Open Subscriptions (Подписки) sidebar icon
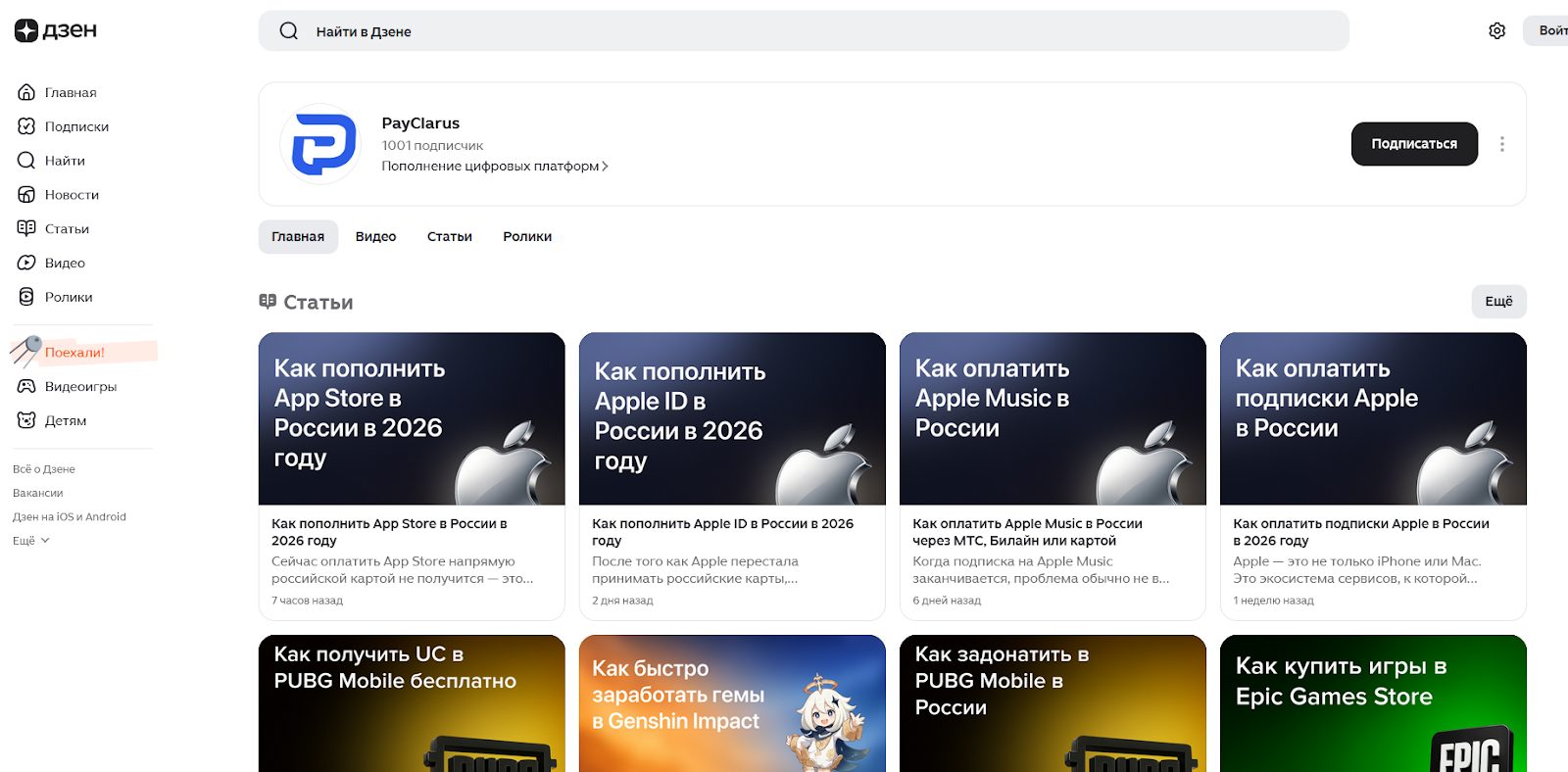 pyautogui.click(x=26, y=126)
